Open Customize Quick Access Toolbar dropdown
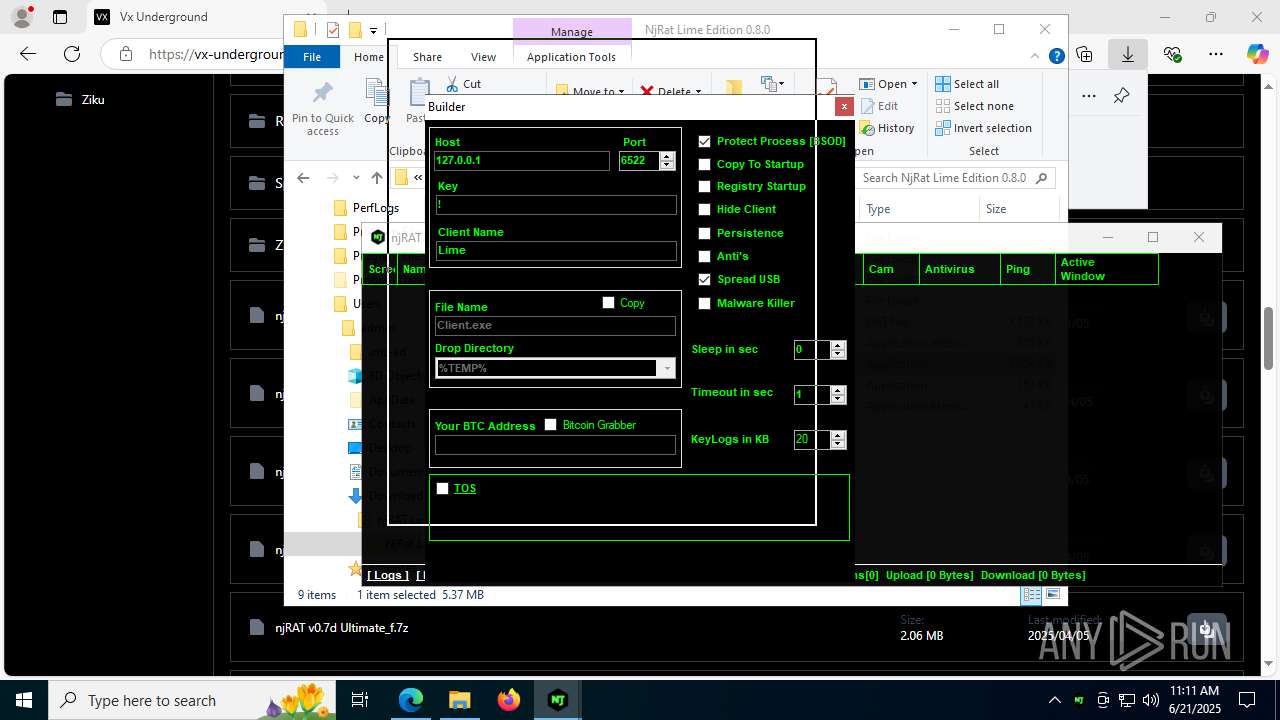The height and width of the screenshot is (720, 1280). click(x=374, y=31)
